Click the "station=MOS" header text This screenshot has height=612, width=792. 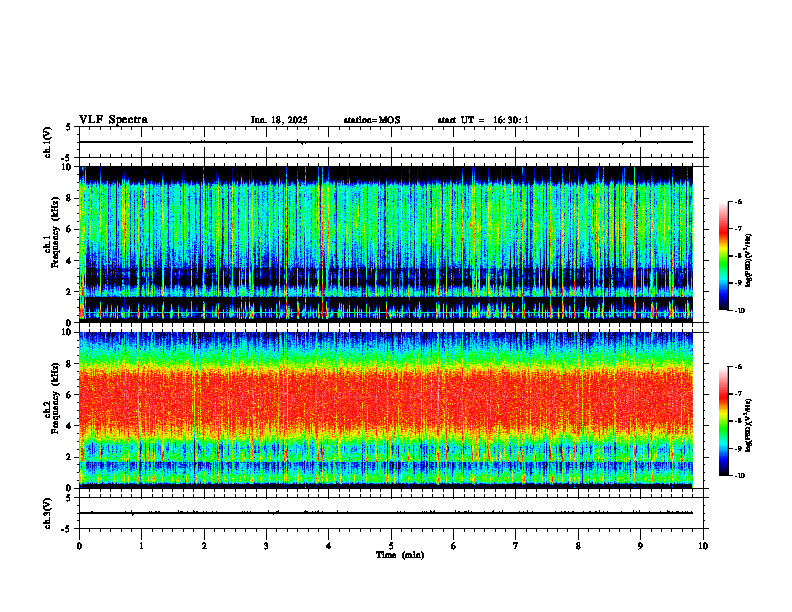(x=372, y=120)
